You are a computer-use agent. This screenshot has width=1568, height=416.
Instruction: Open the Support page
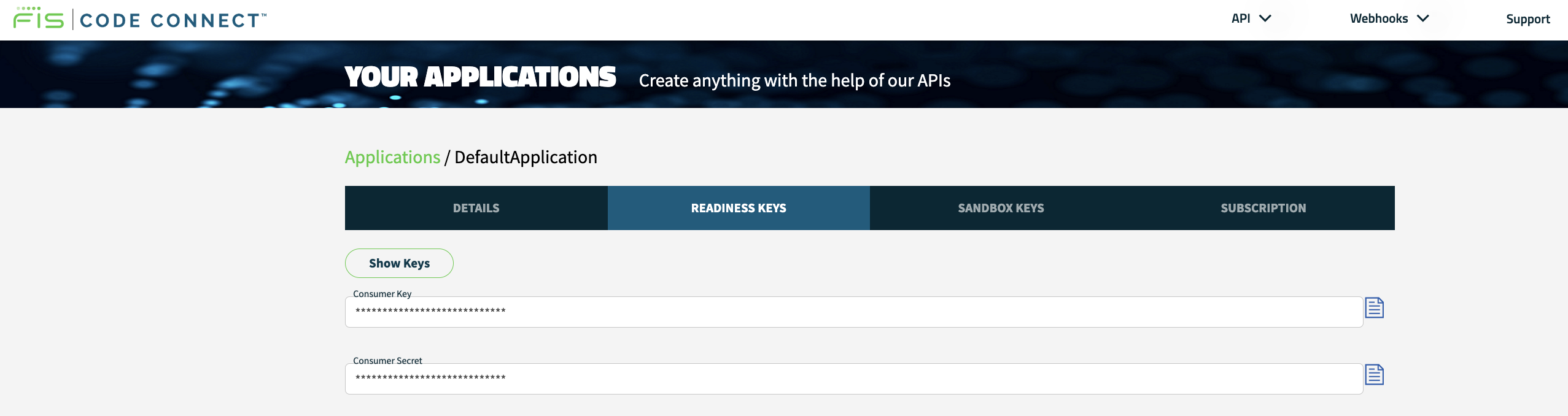click(x=1528, y=19)
